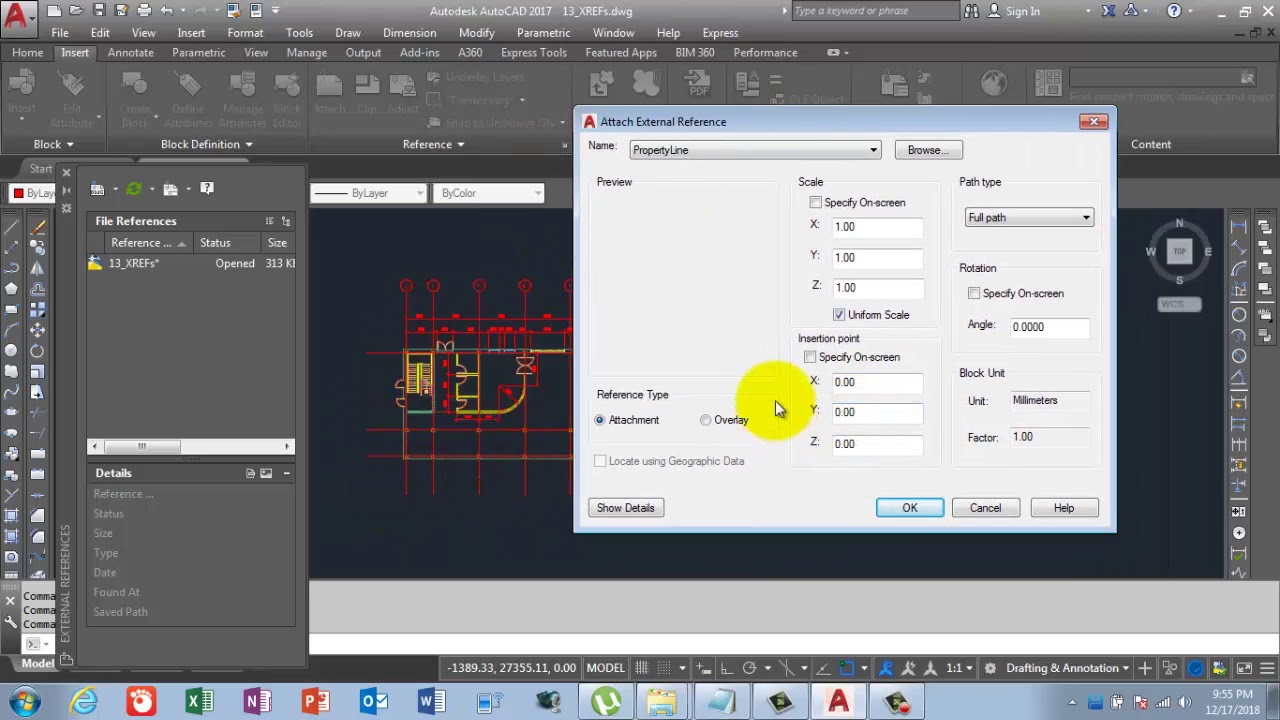Screen dimensions: 1280x720
Task: Click the File References horizontal scrollbar thumb
Action: point(141,447)
